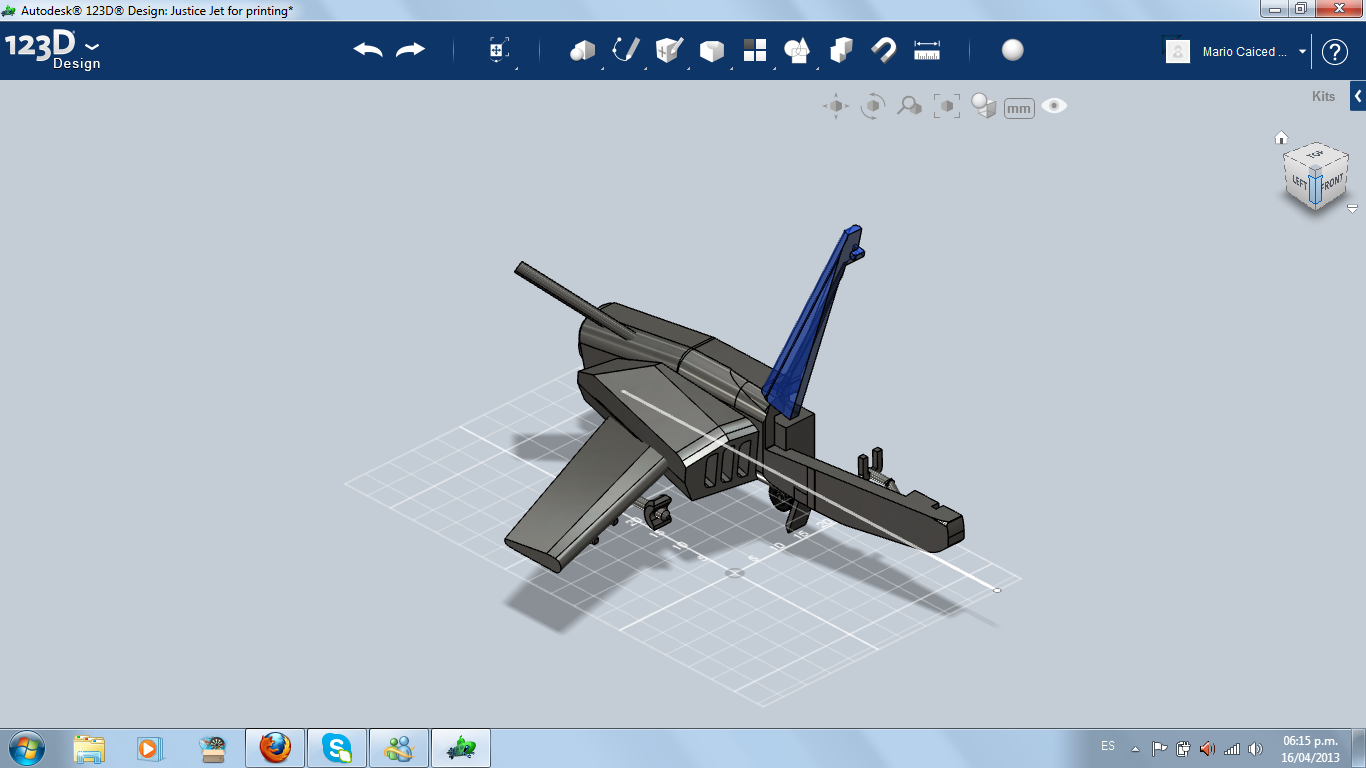Open the Sketch tool

pos(626,50)
